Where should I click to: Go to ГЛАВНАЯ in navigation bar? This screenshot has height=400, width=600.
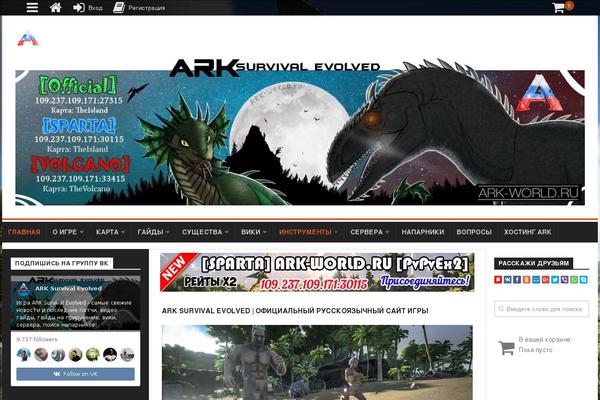[24, 232]
